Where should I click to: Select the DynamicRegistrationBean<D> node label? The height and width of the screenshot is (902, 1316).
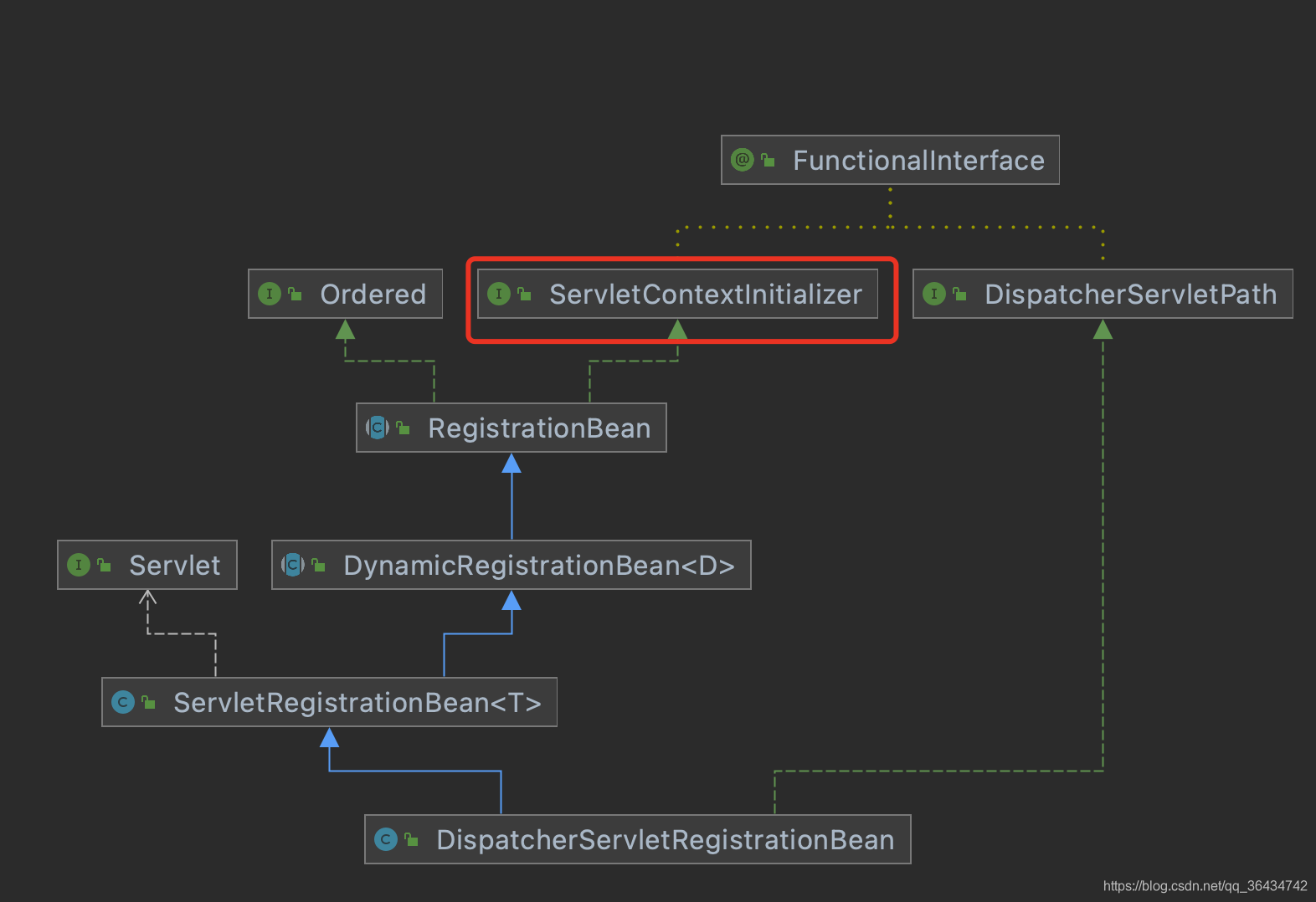pos(539,565)
